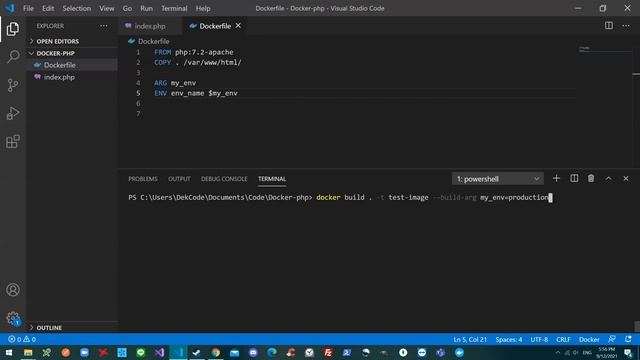Open the Extensions view

(13, 142)
